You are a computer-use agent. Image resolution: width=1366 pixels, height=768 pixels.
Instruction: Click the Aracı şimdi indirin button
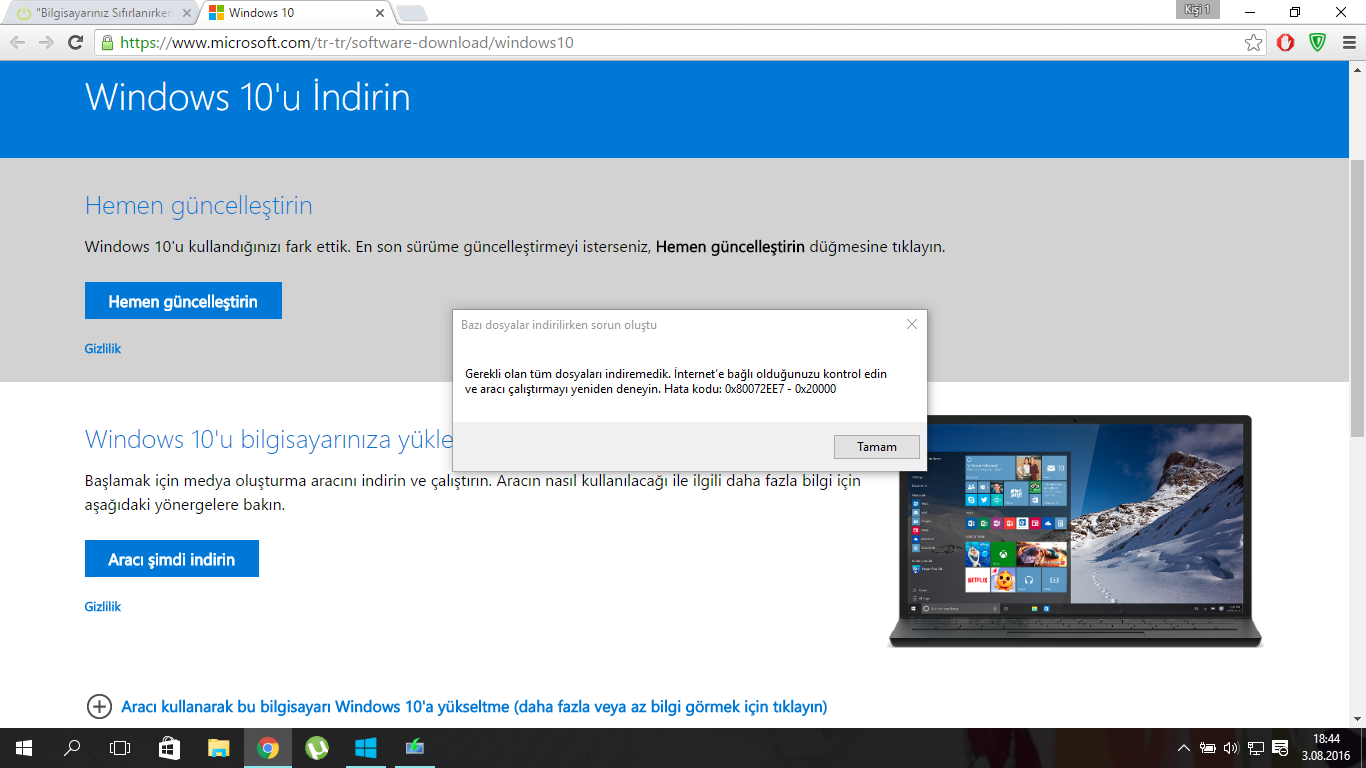point(172,559)
